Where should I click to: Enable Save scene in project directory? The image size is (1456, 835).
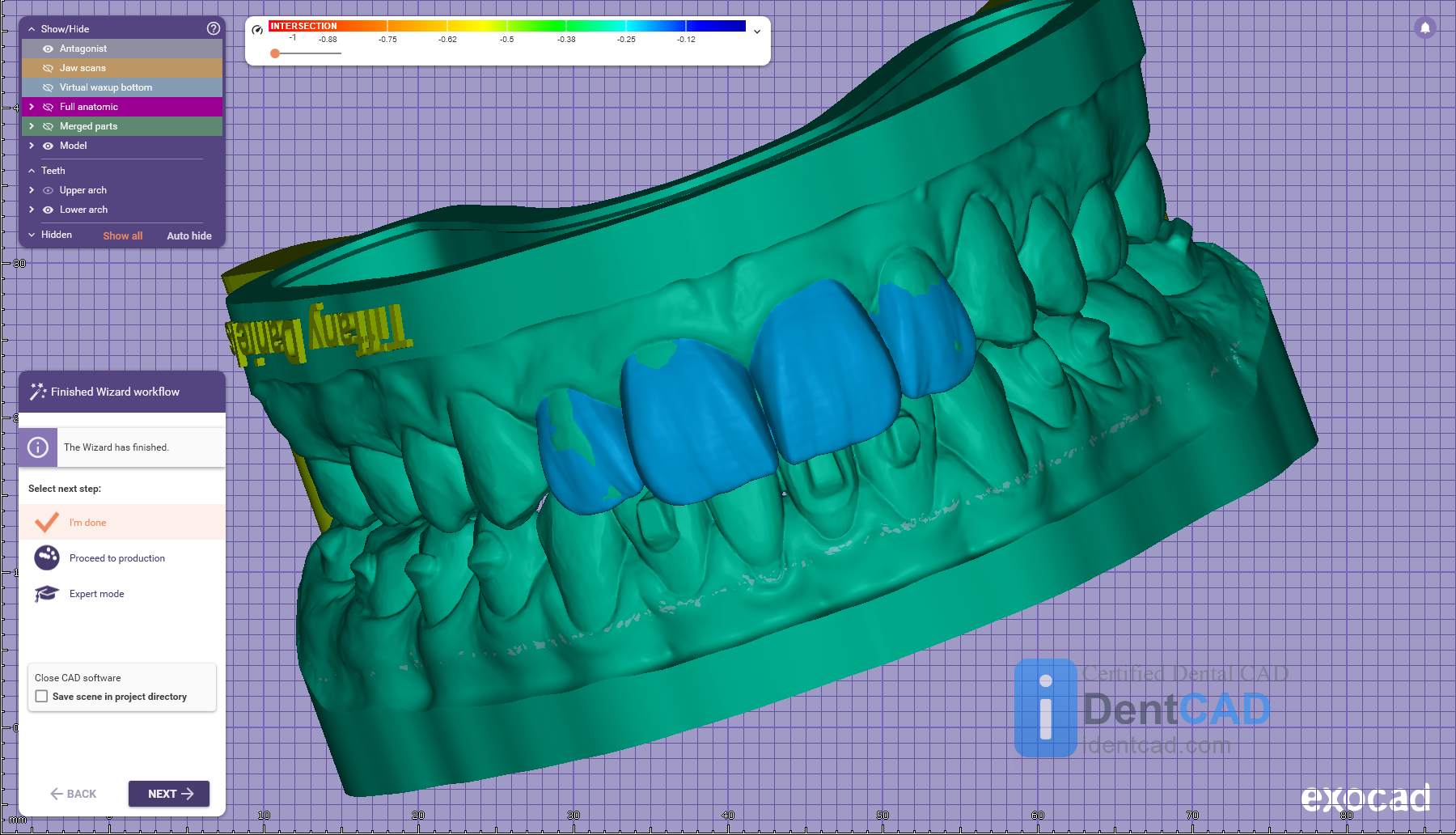pos(42,696)
